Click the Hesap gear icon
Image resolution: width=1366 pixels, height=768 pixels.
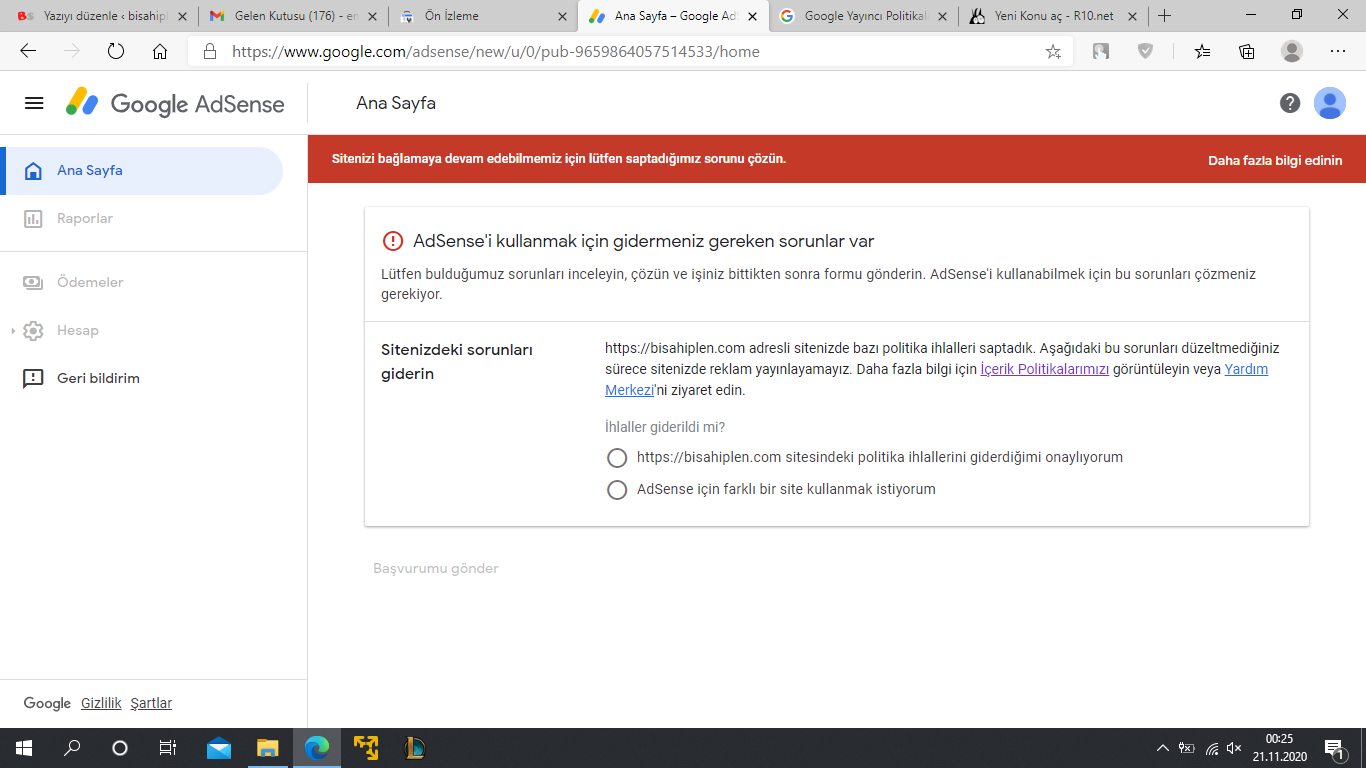[x=33, y=331]
